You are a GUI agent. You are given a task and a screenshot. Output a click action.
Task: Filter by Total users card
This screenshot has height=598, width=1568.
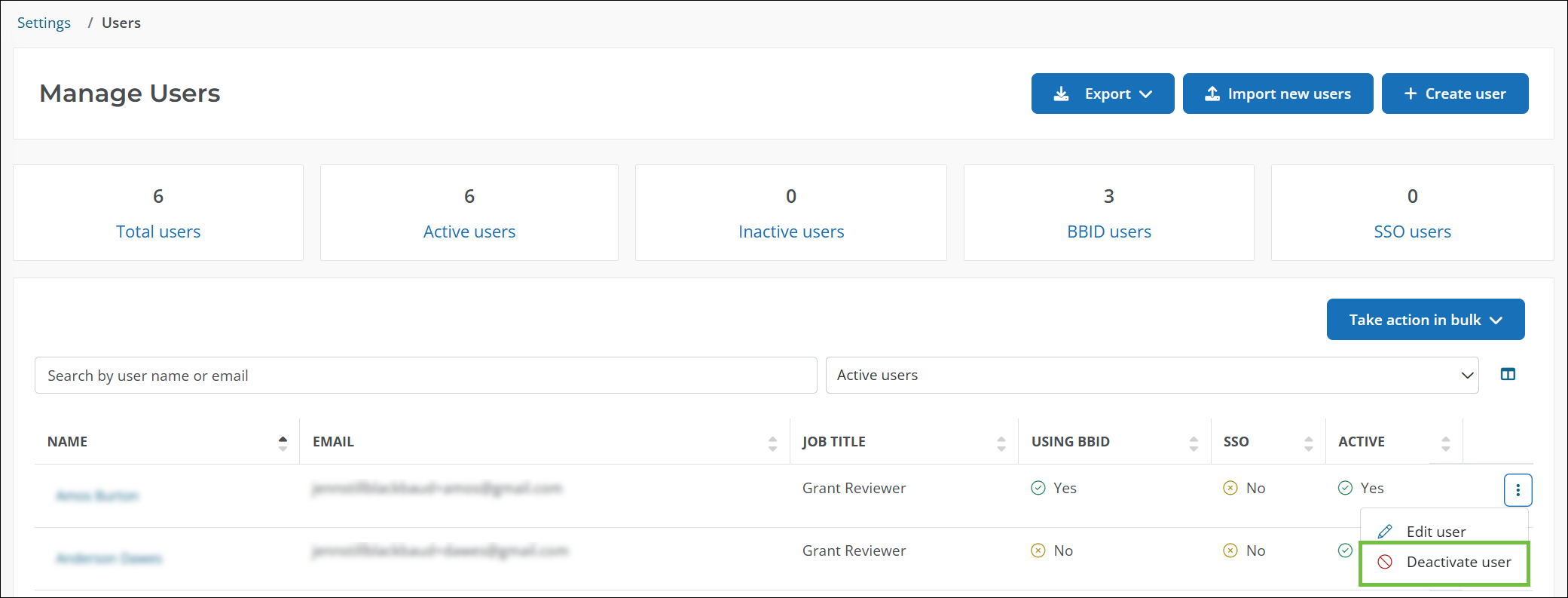[158, 213]
